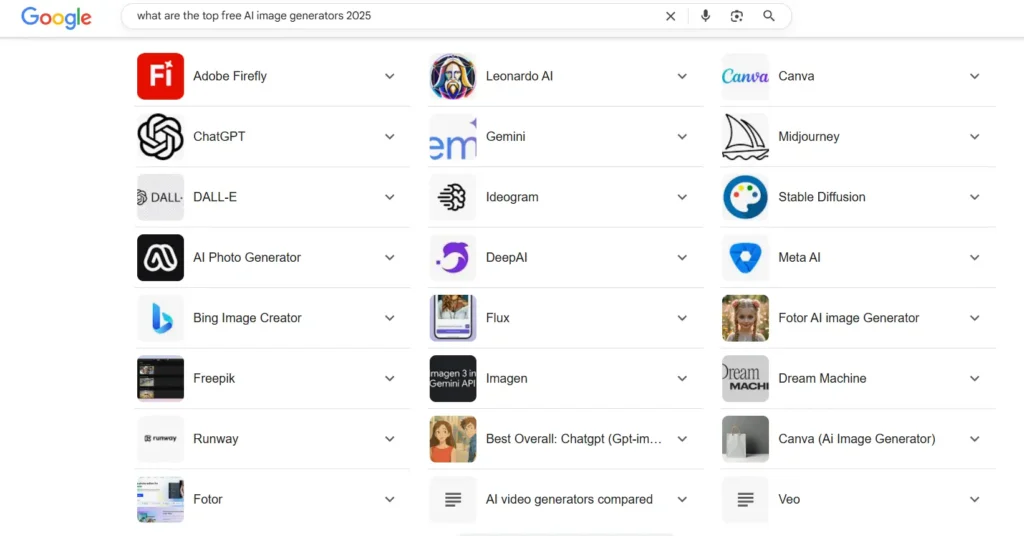Click the Fotor AI image Generator thumbnail
Image resolution: width=1024 pixels, height=536 pixels.
coord(745,318)
